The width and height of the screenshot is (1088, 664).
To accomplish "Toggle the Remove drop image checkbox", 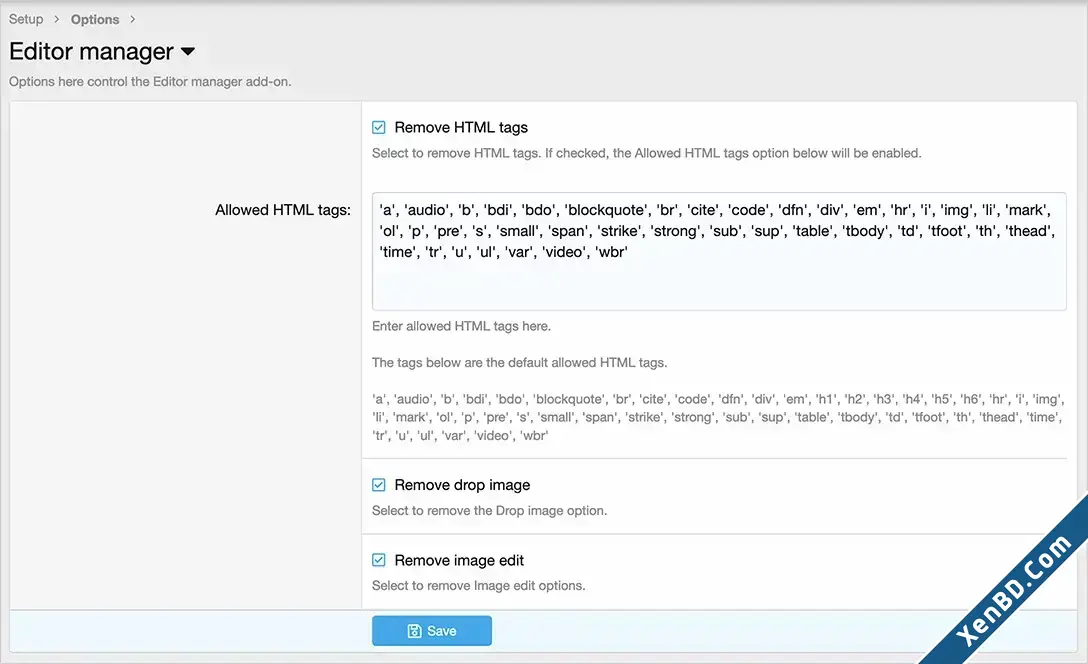I will (378, 484).
